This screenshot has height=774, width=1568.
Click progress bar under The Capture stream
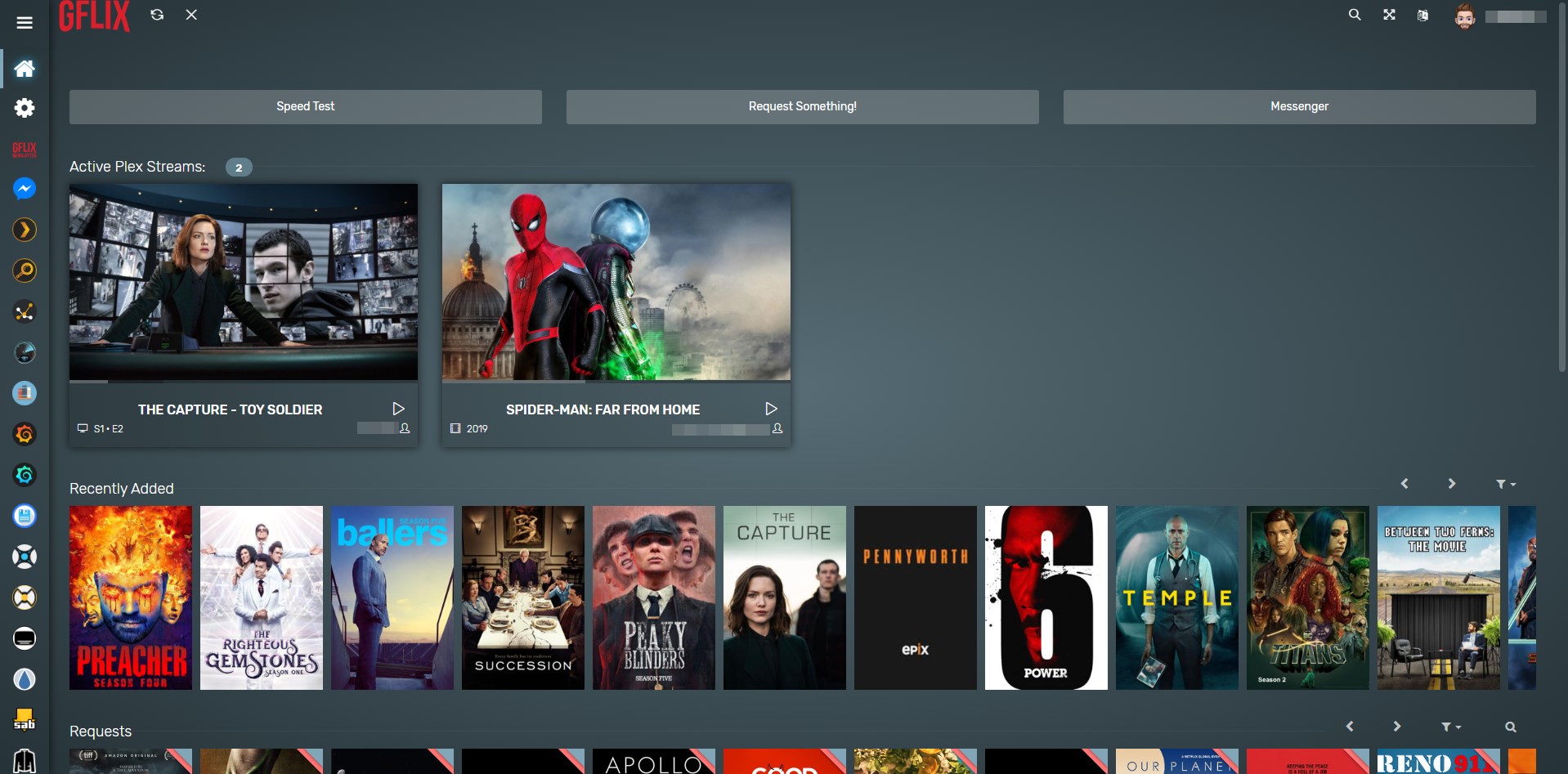tap(243, 382)
